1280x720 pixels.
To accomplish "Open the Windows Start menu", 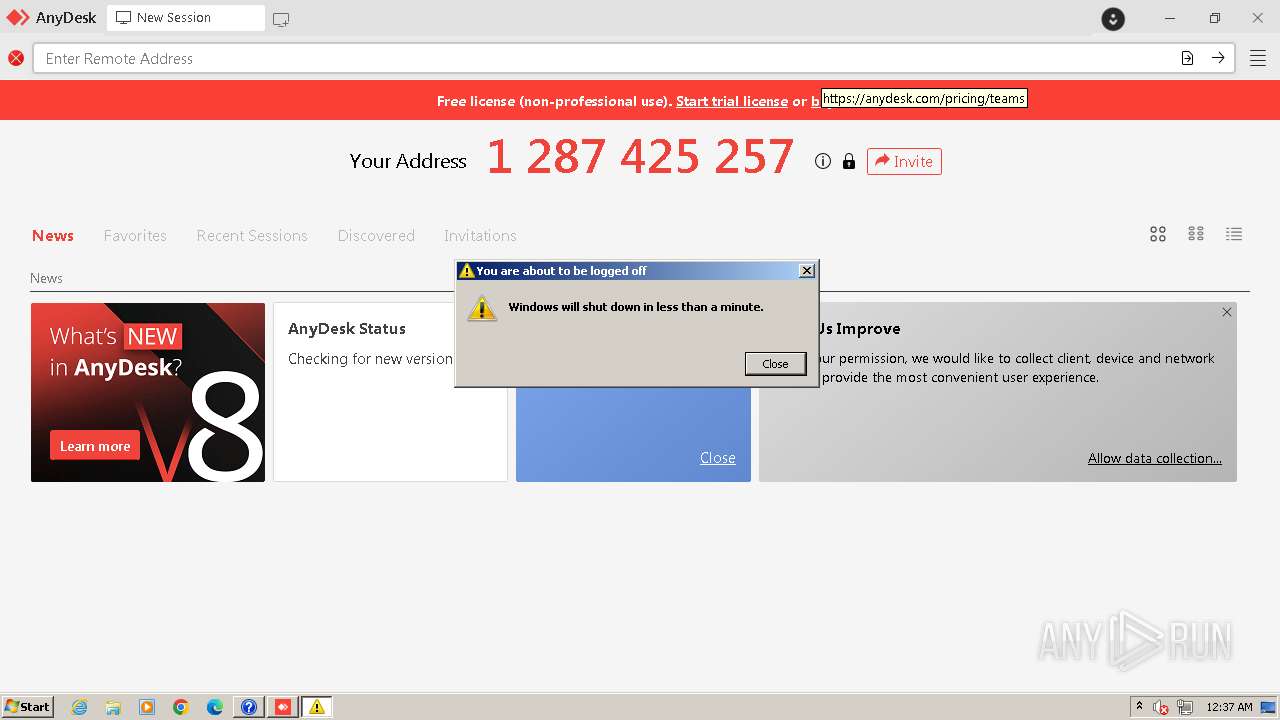I will pos(27,707).
